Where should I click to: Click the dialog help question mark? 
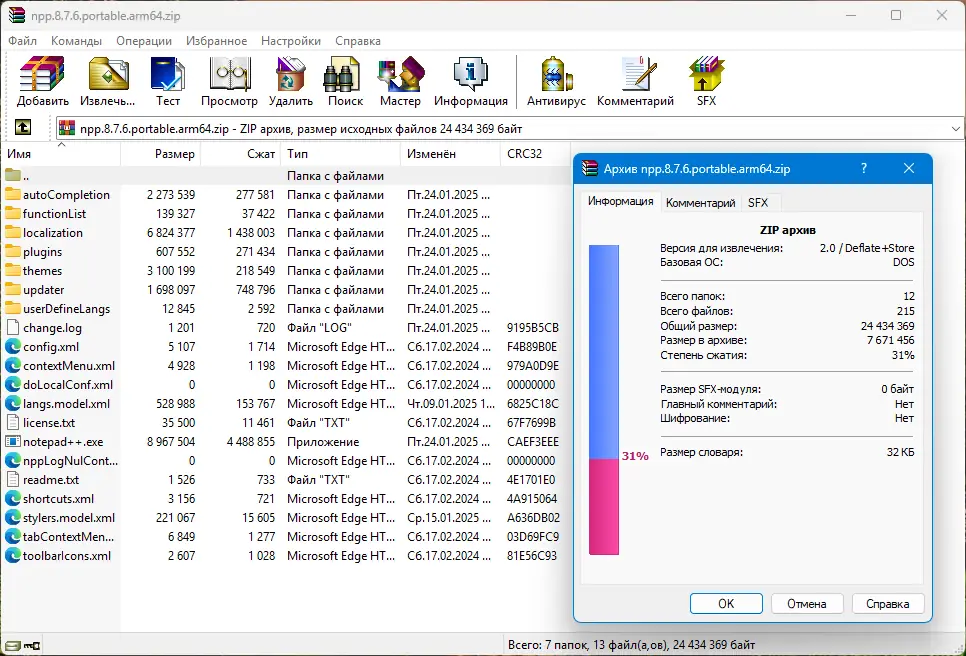coord(864,168)
